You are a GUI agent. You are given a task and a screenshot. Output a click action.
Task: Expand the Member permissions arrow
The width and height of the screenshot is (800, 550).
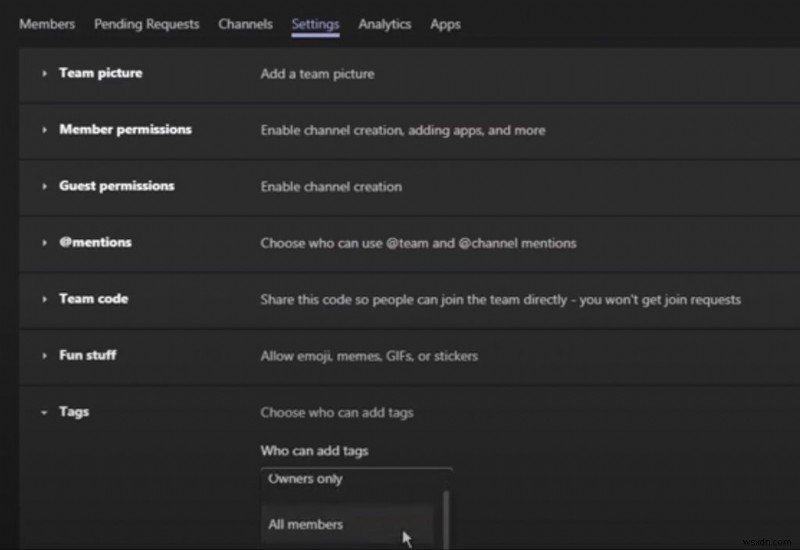tap(44, 130)
